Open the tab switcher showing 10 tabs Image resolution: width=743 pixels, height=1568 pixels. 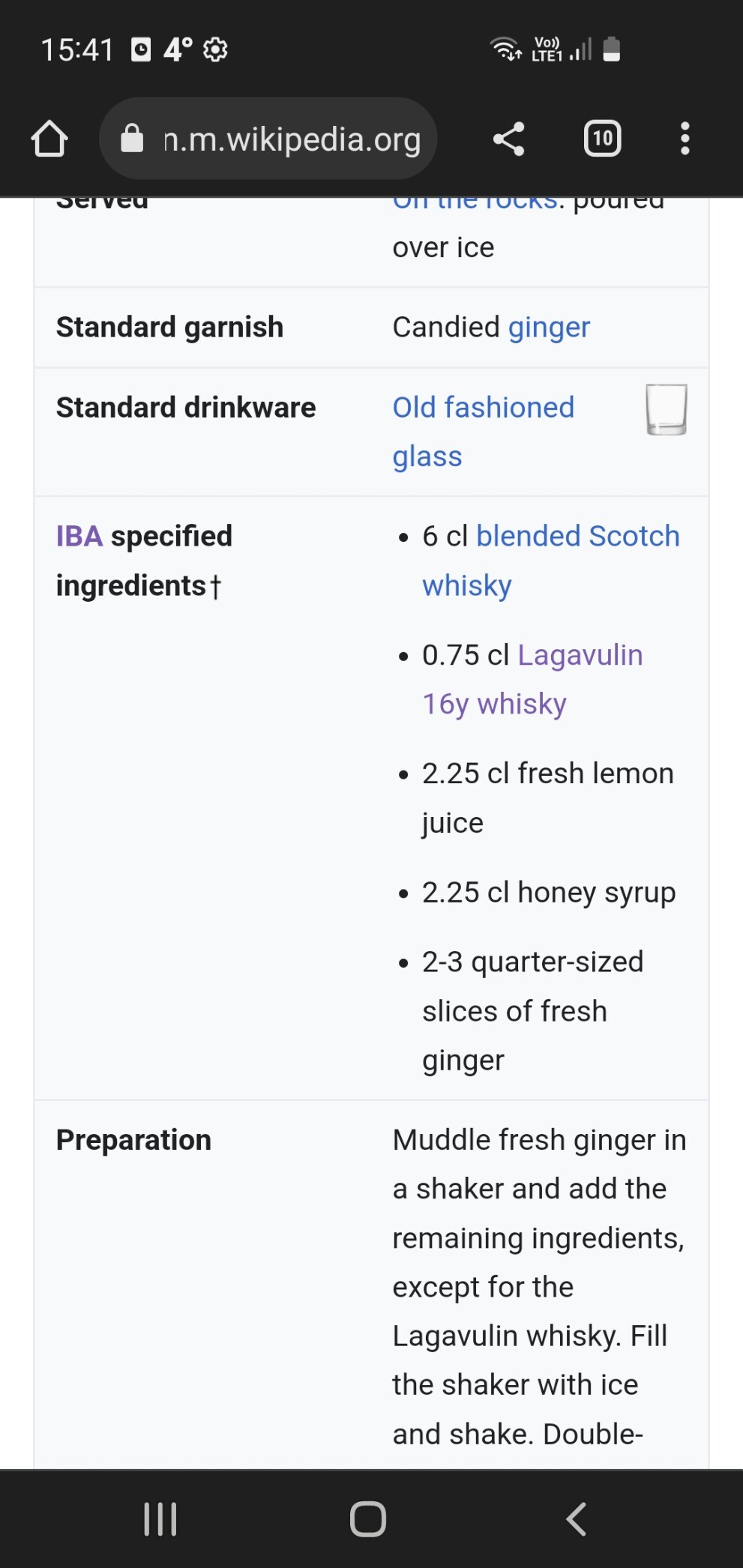pos(602,139)
